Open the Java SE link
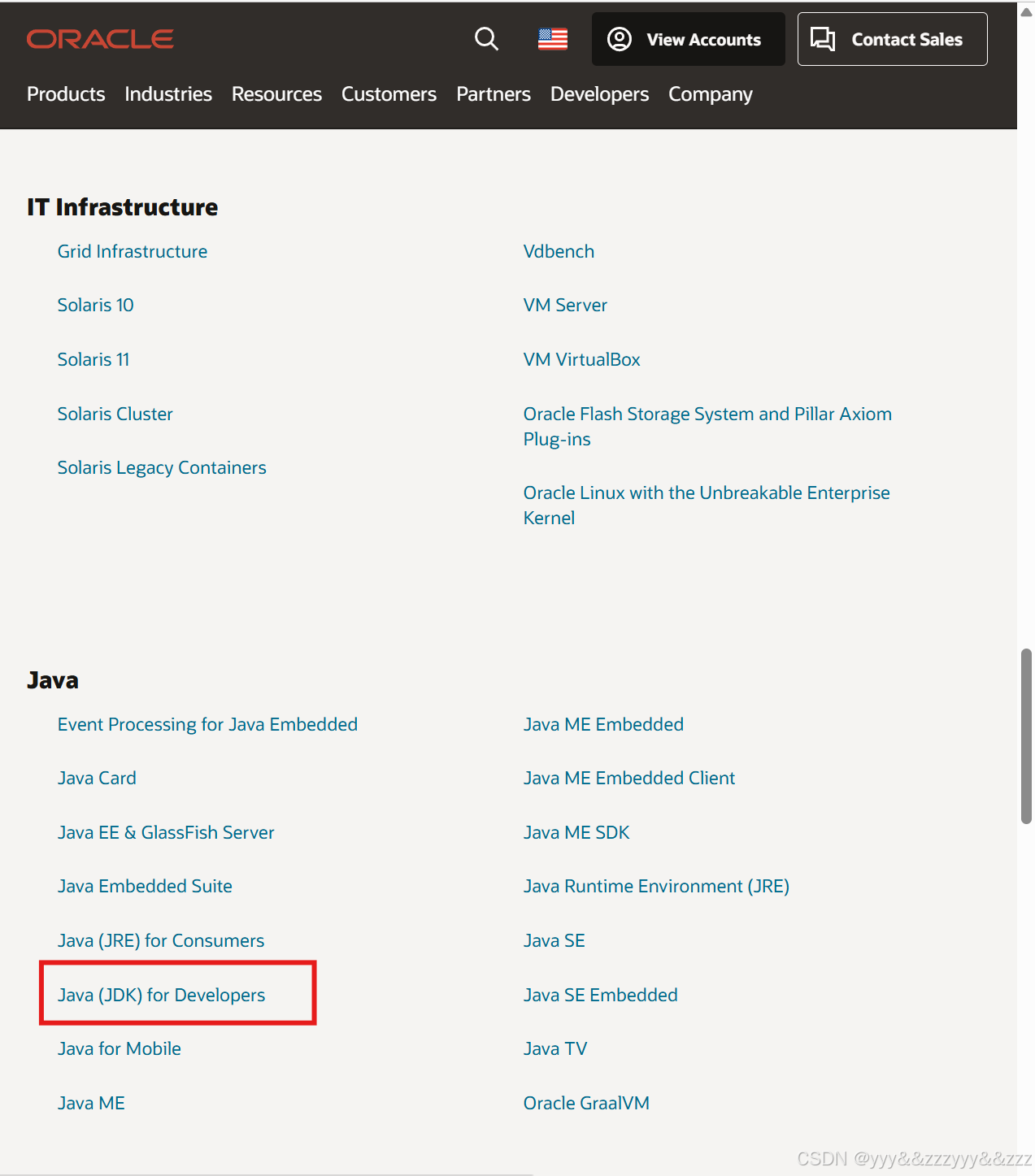 tap(554, 940)
